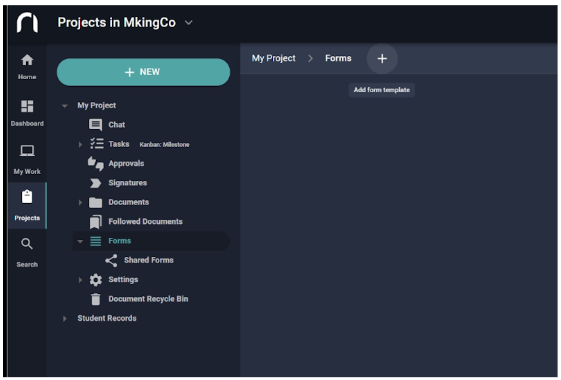This screenshot has height=380, width=561.
Task: Open the Chat tree item label
Action: pyautogui.click(x=117, y=125)
